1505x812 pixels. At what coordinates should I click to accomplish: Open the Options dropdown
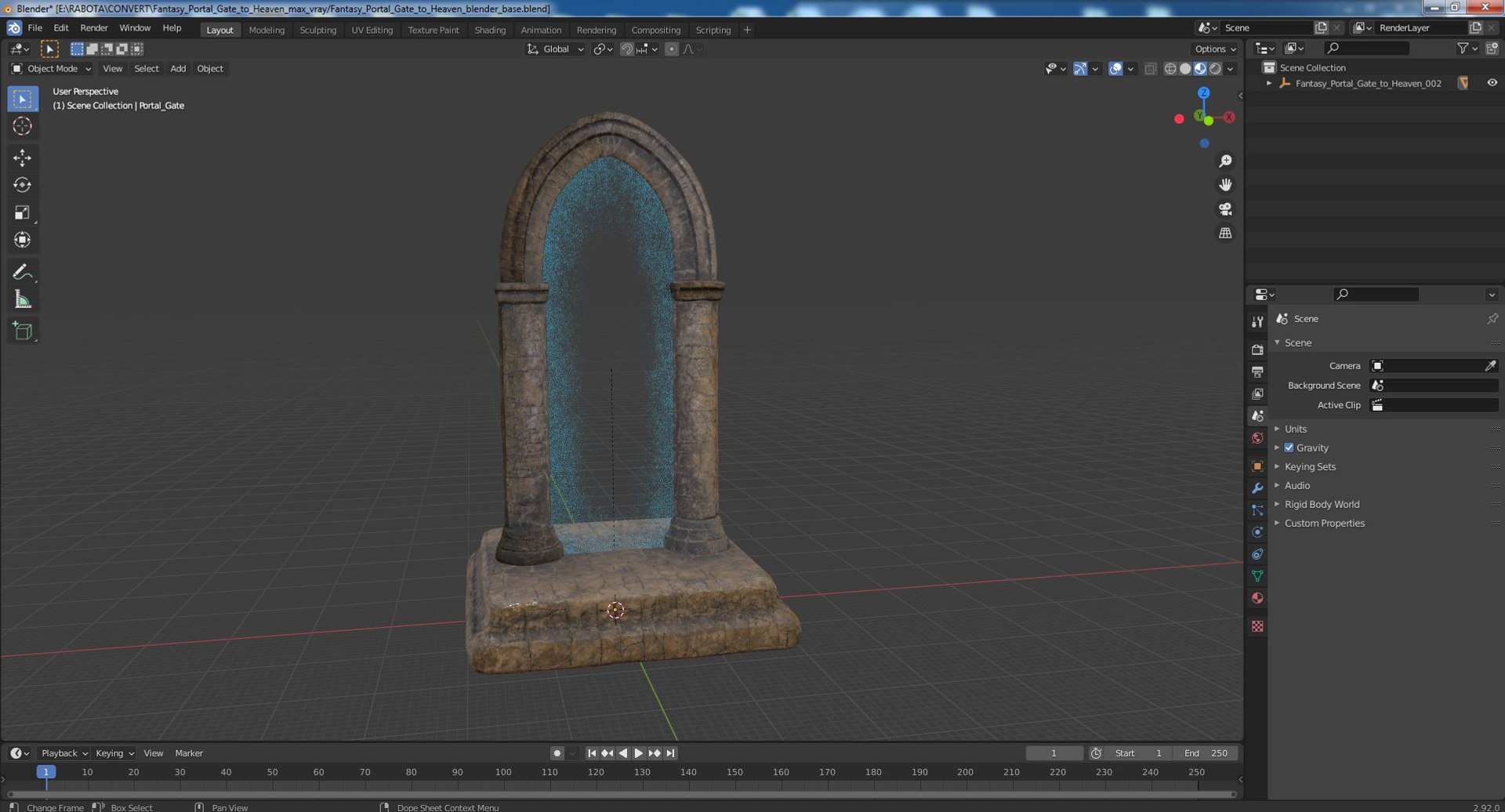(x=1216, y=49)
